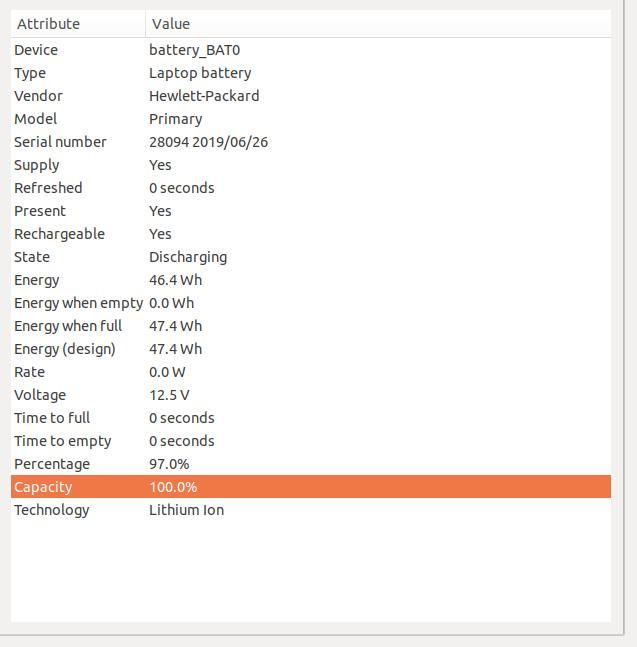
Task: Select the Model row Primary
Action: pos(311,119)
